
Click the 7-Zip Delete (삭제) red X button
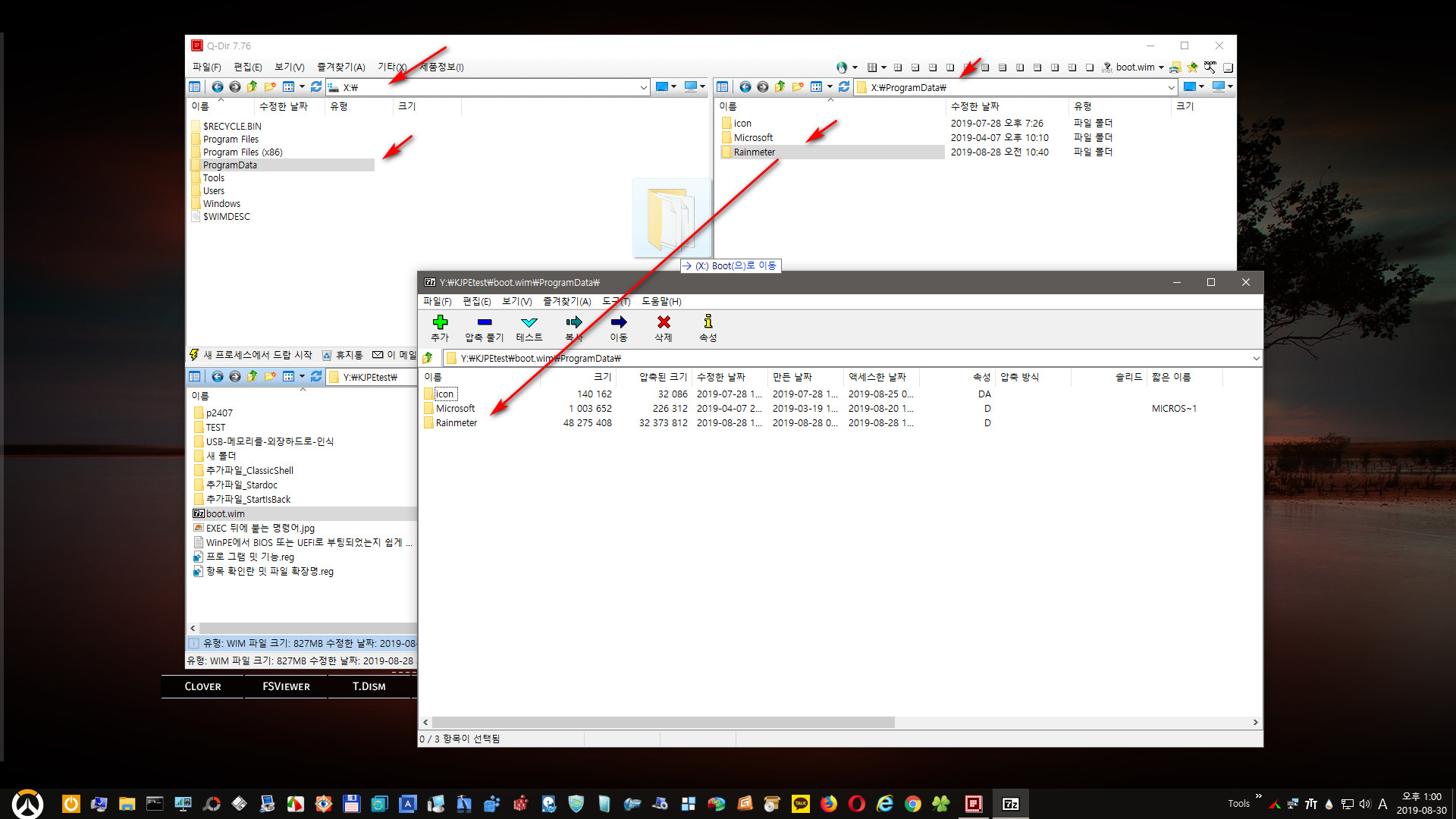[664, 328]
